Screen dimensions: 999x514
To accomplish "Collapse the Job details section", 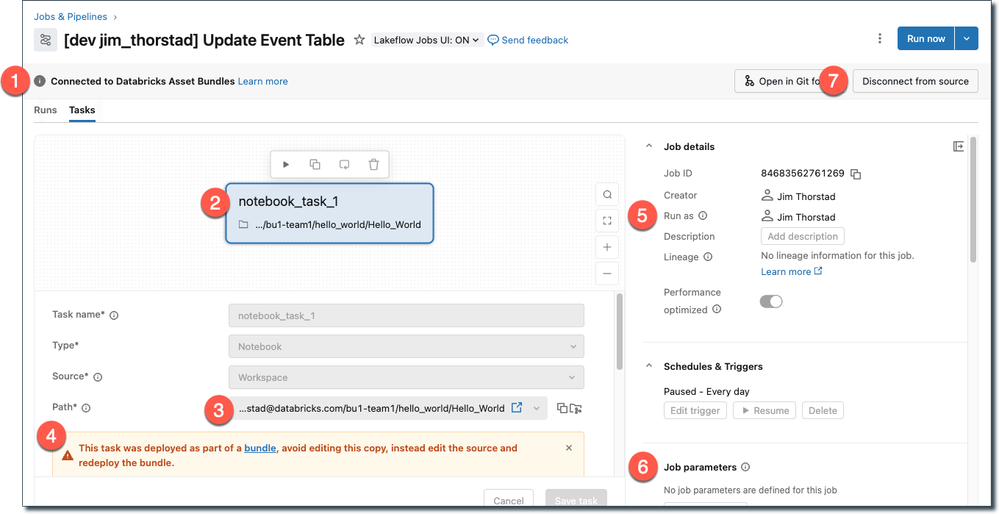I will click(x=648, y=147).
